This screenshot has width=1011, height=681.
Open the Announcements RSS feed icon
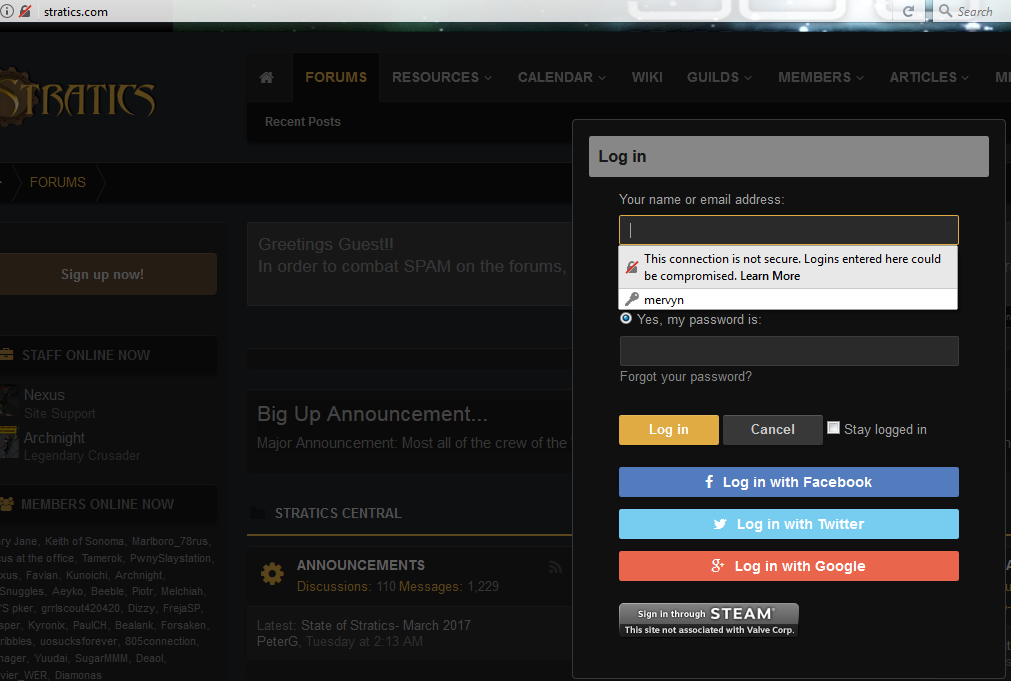(x=555, y=567)
